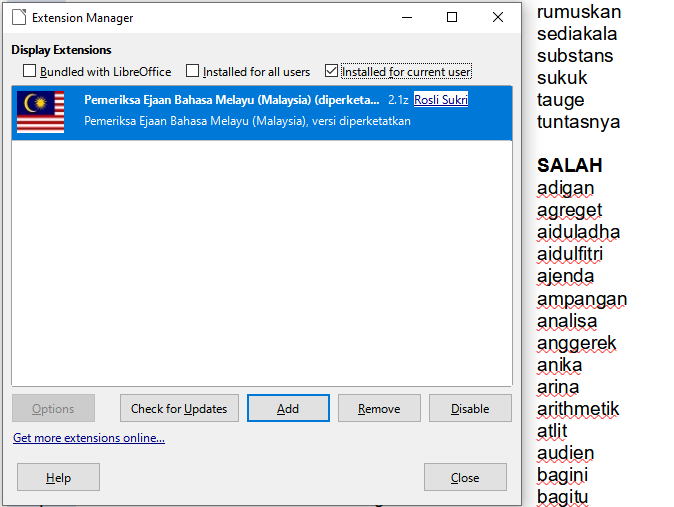This screenshot has width=674, height=507.
Task: Close the Extension Manager dialog
Action: point(465,477)
